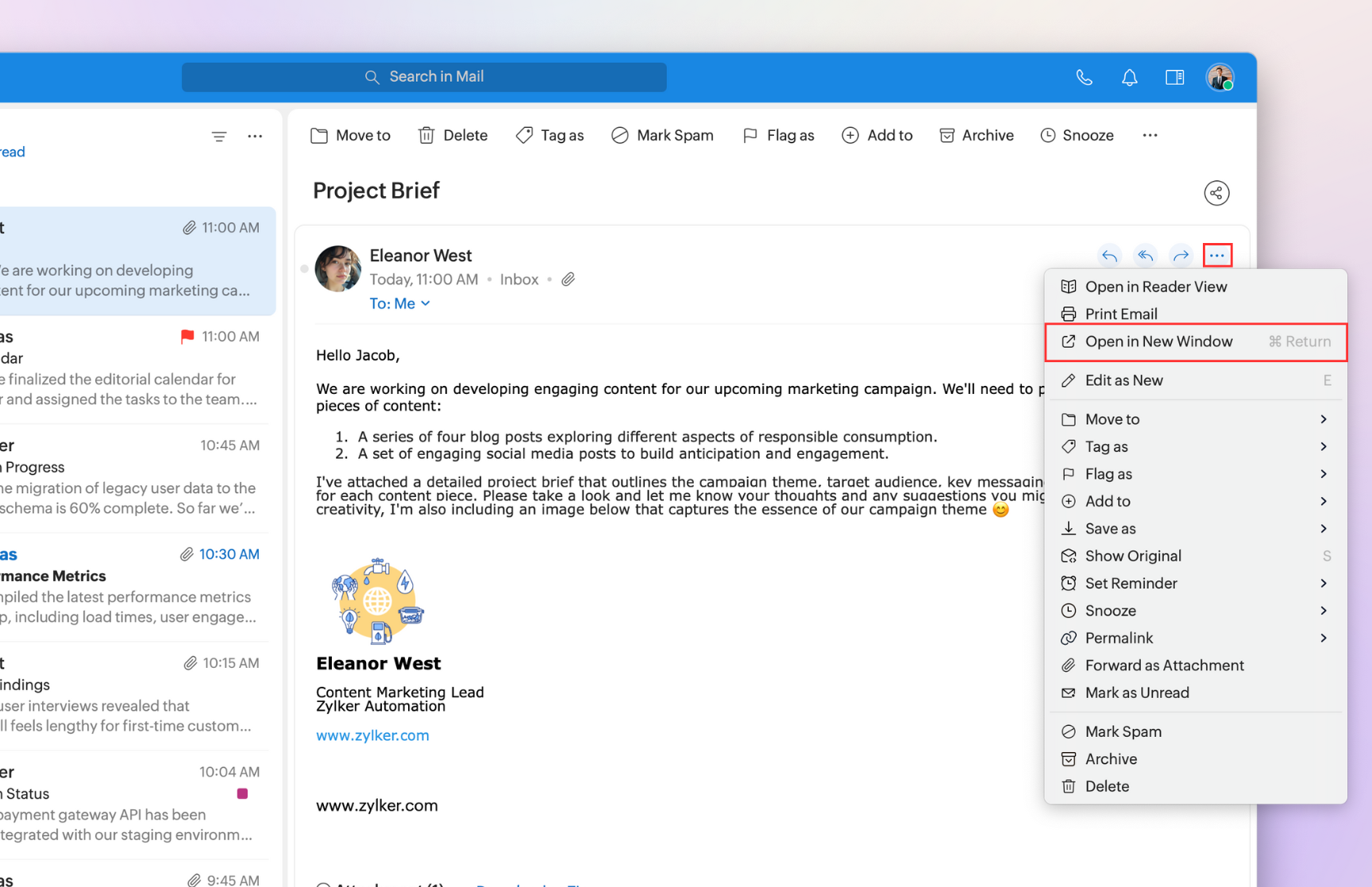Select Archive in context menu

coord(1196,759)
